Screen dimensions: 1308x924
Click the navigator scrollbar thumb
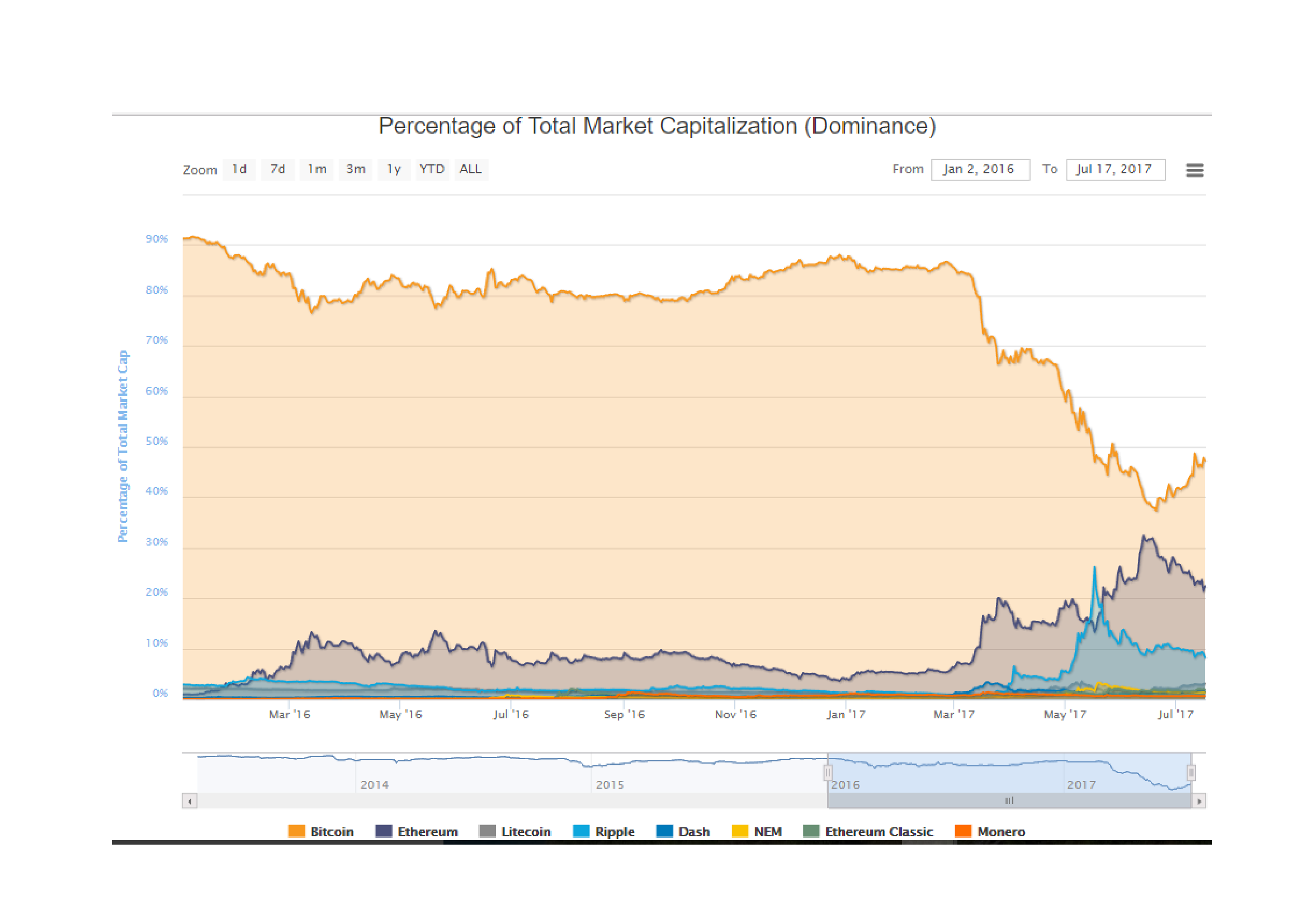[1009, 800]
